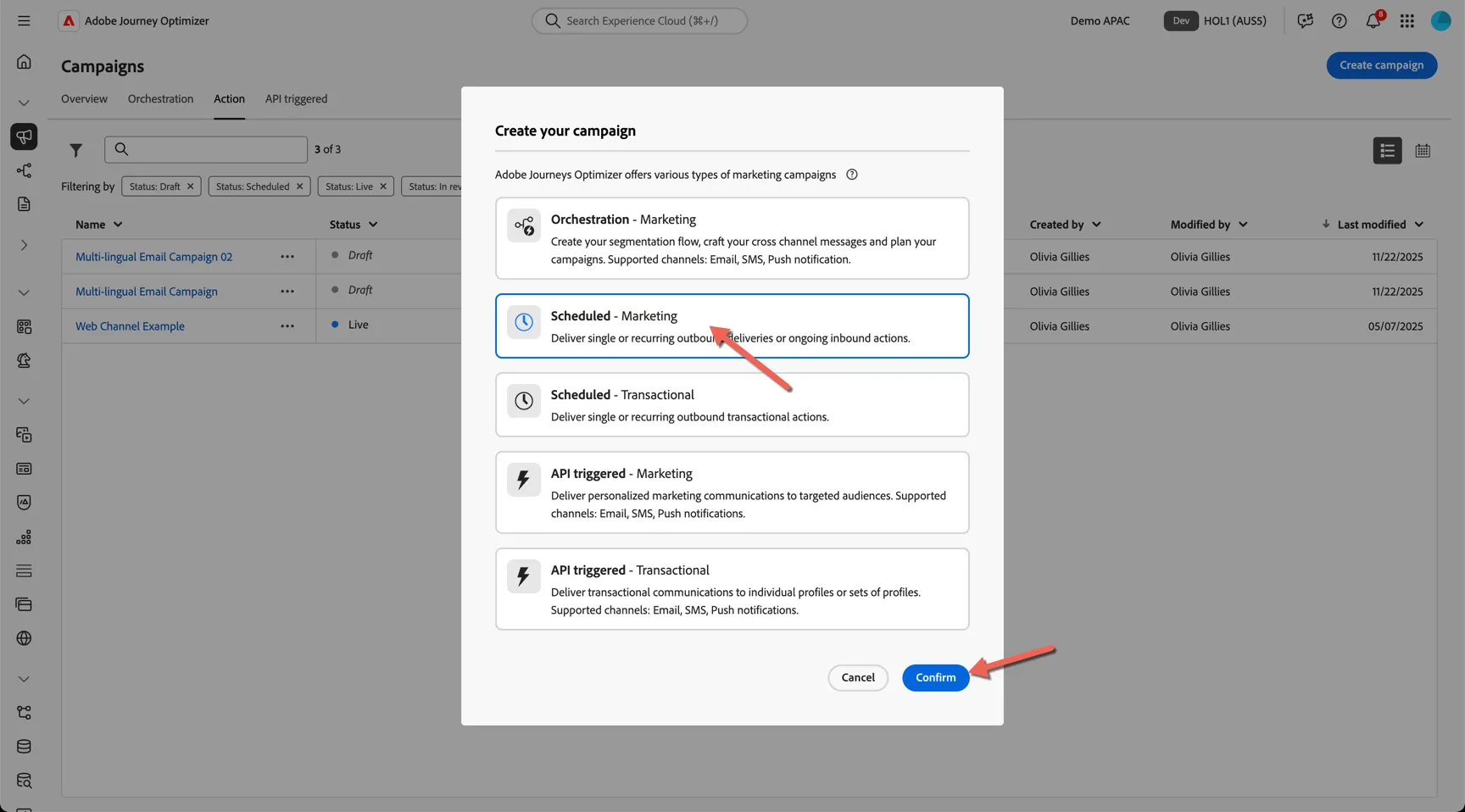This screenshot has height=812, width=1465.
Task: Open the help question mark icon
Action: pos(1339,21)
